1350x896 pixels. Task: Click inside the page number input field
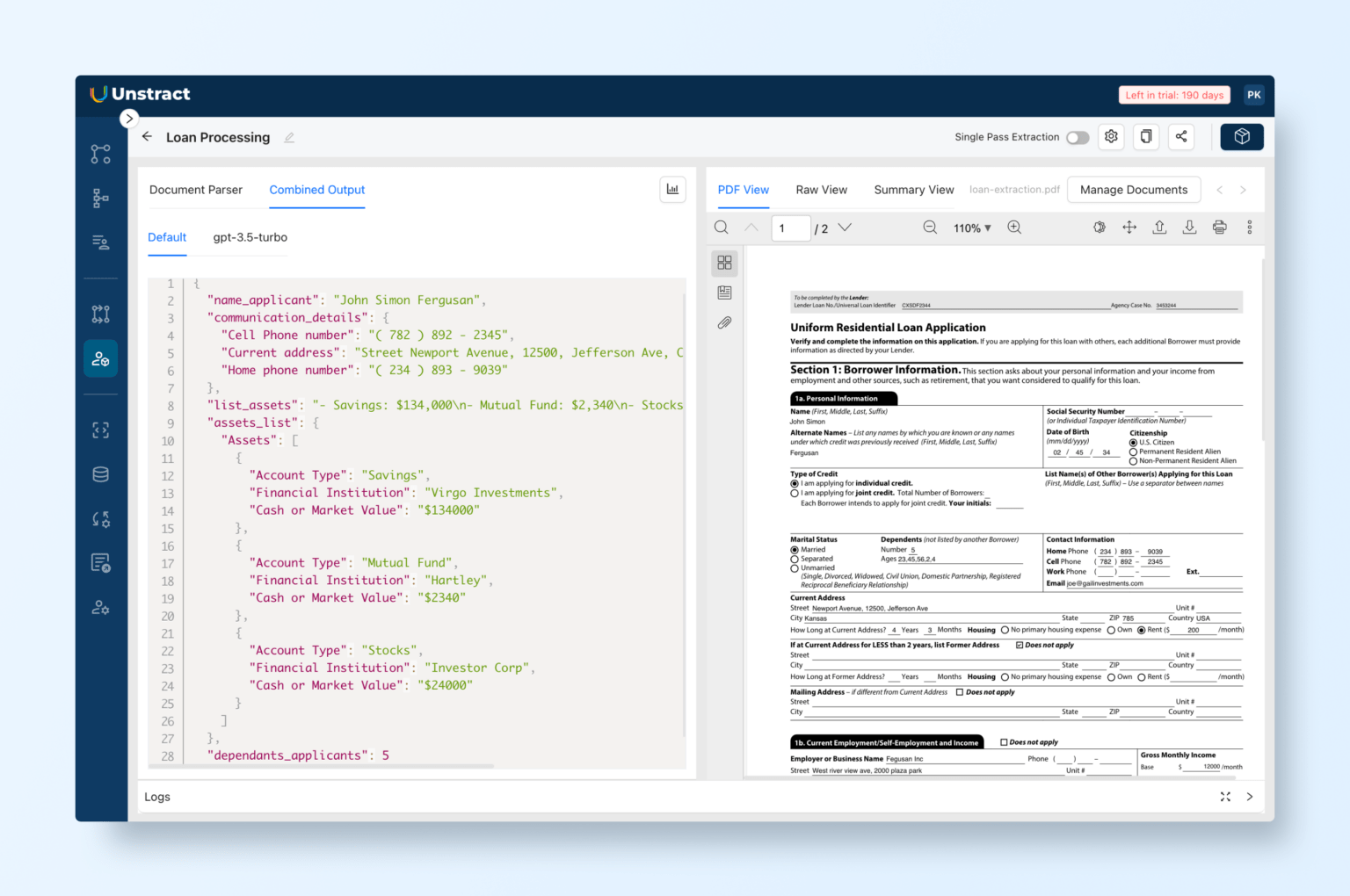tap(789, 228)
